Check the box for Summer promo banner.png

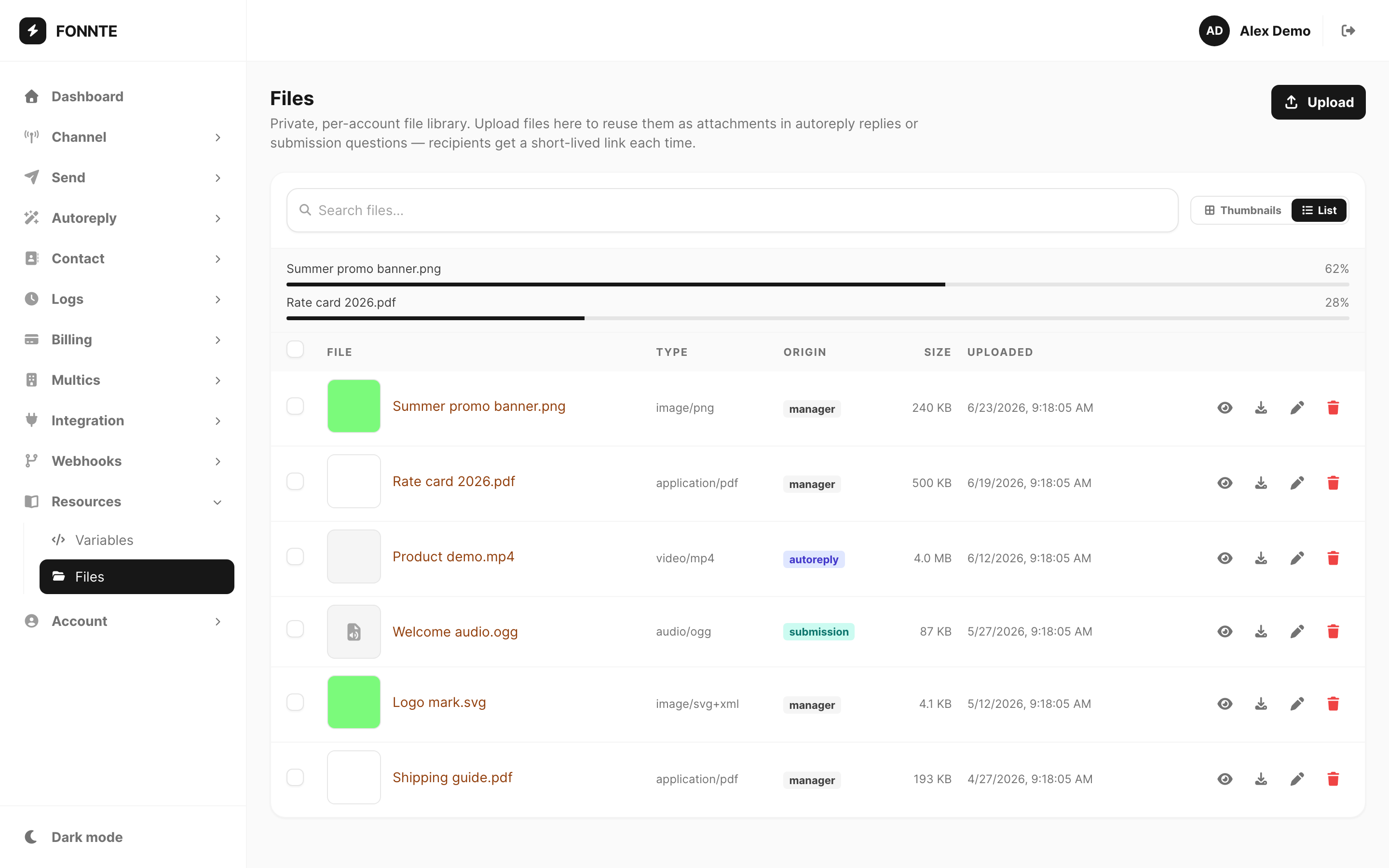pyautogui.click(x=295, y=406)
